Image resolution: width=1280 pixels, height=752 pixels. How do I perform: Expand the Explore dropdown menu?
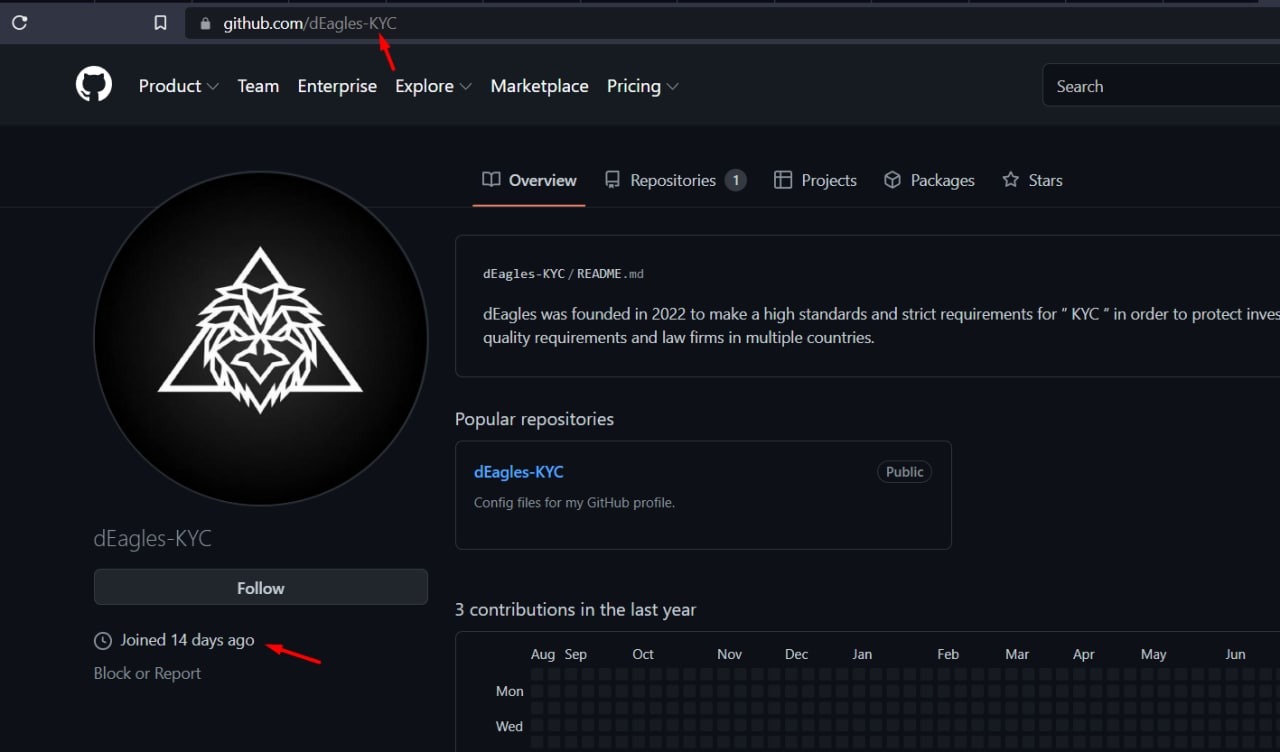[x=433, y=86]
